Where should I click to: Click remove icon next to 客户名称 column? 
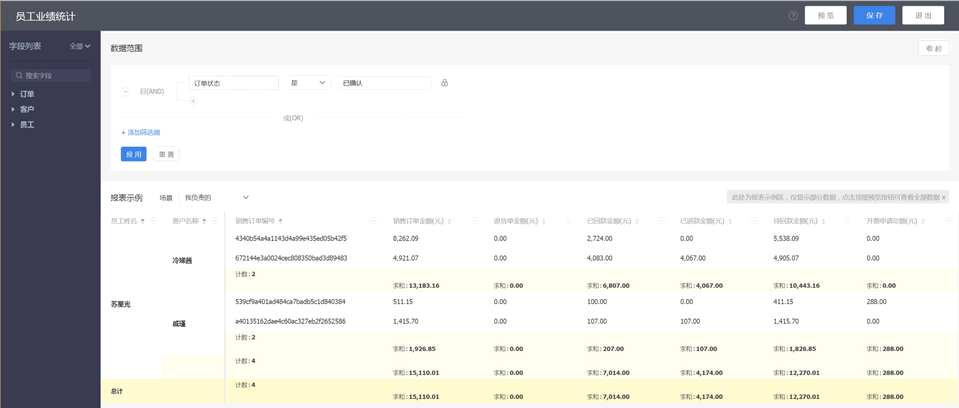[x=215, y=221]
